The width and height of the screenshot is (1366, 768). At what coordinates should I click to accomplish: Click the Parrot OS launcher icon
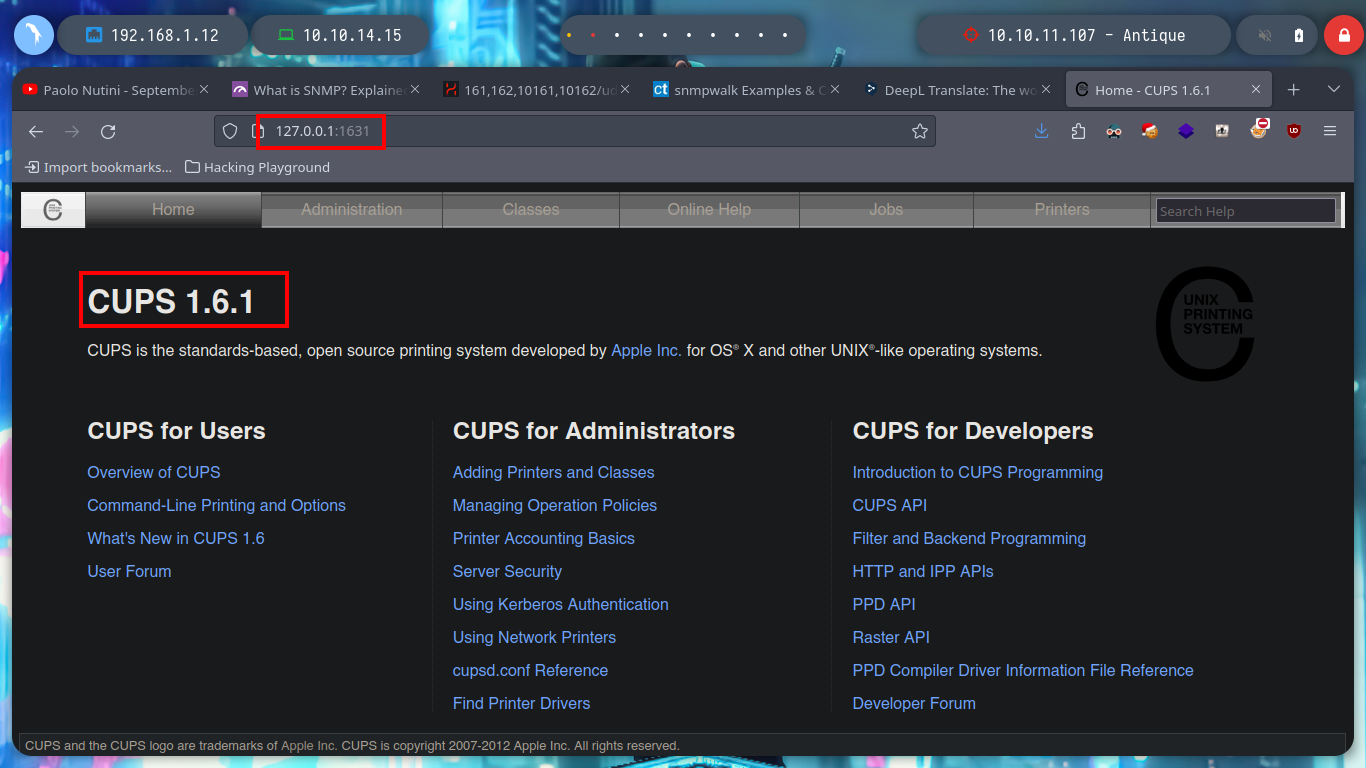point(33,35)
